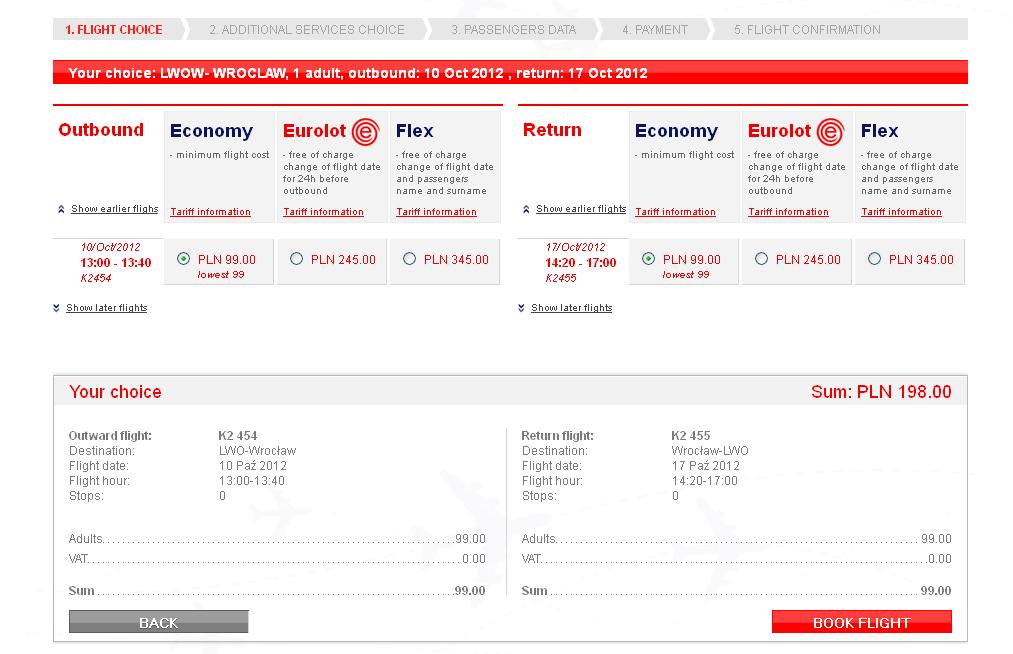1013x654 pixels.
Task: Select outbound Eurolot PLN 245.00 fare
Action: [296, 259]
